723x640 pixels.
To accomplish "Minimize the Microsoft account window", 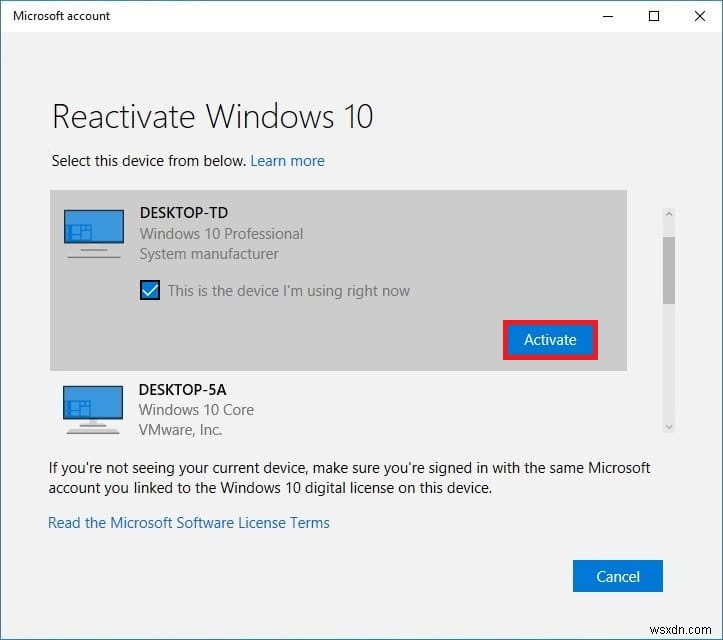I will click(x=608, y=16).
